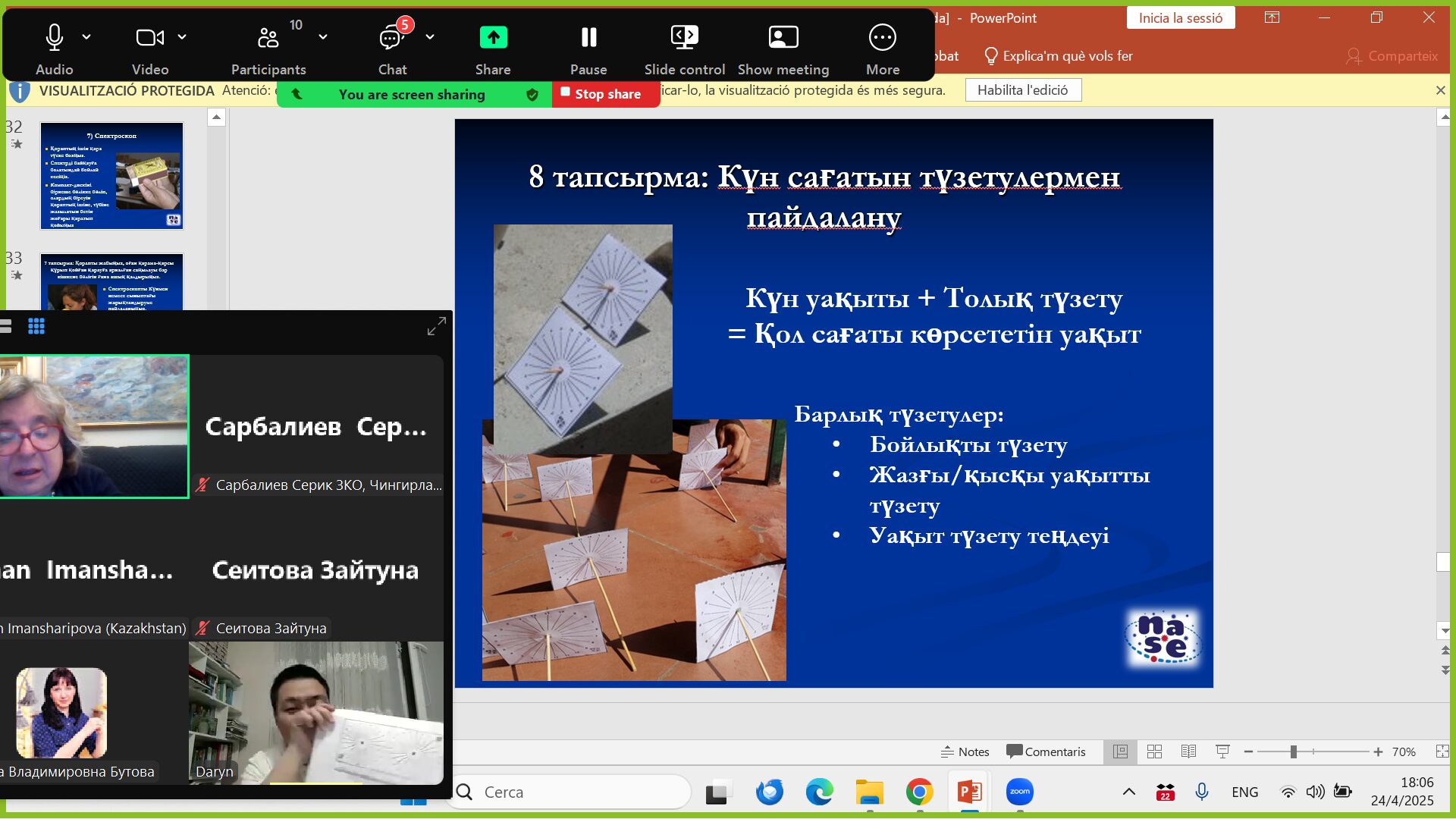This screenshot has height=819, width=1456.
Task: Open the More options menu
Action: click(x=882, y=38)
